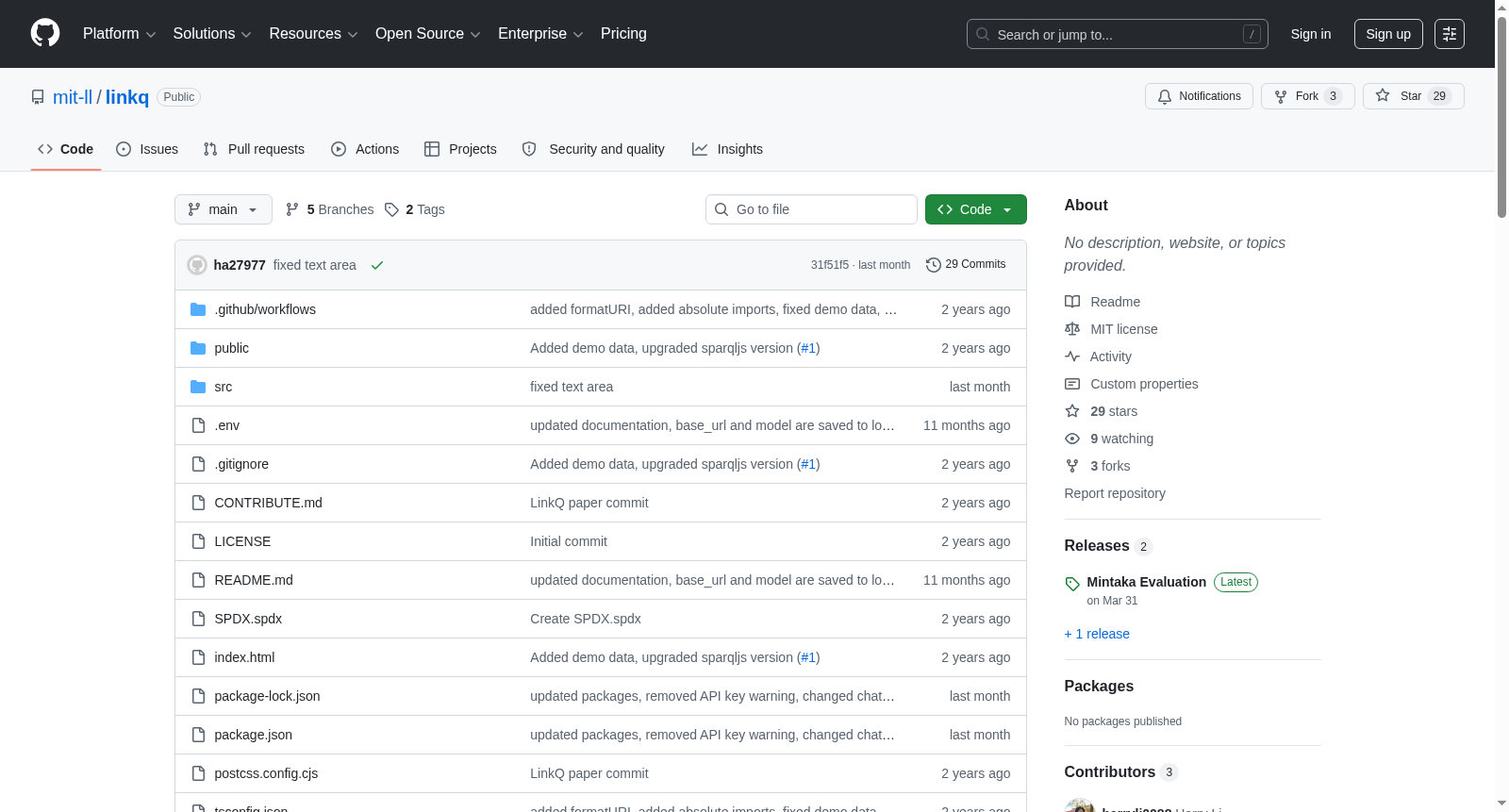Open the package-lock.json file
The width and height of the screenshot is (1509, 812).
pyautogui.click(x=267, y=696)
